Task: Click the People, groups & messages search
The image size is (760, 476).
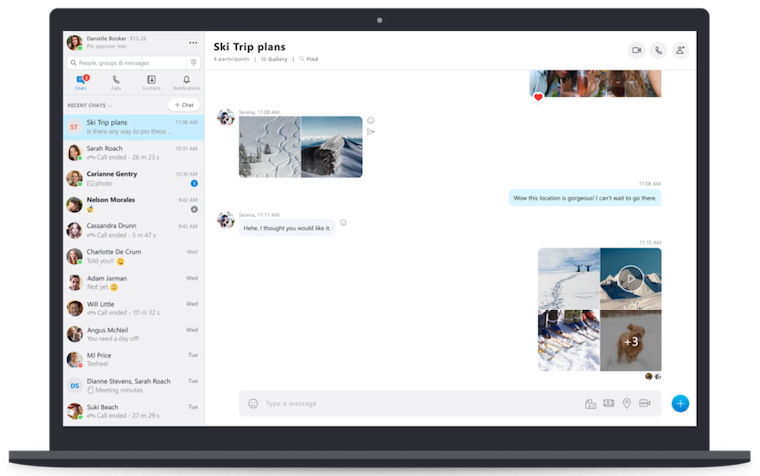Action: coord(126,63)
